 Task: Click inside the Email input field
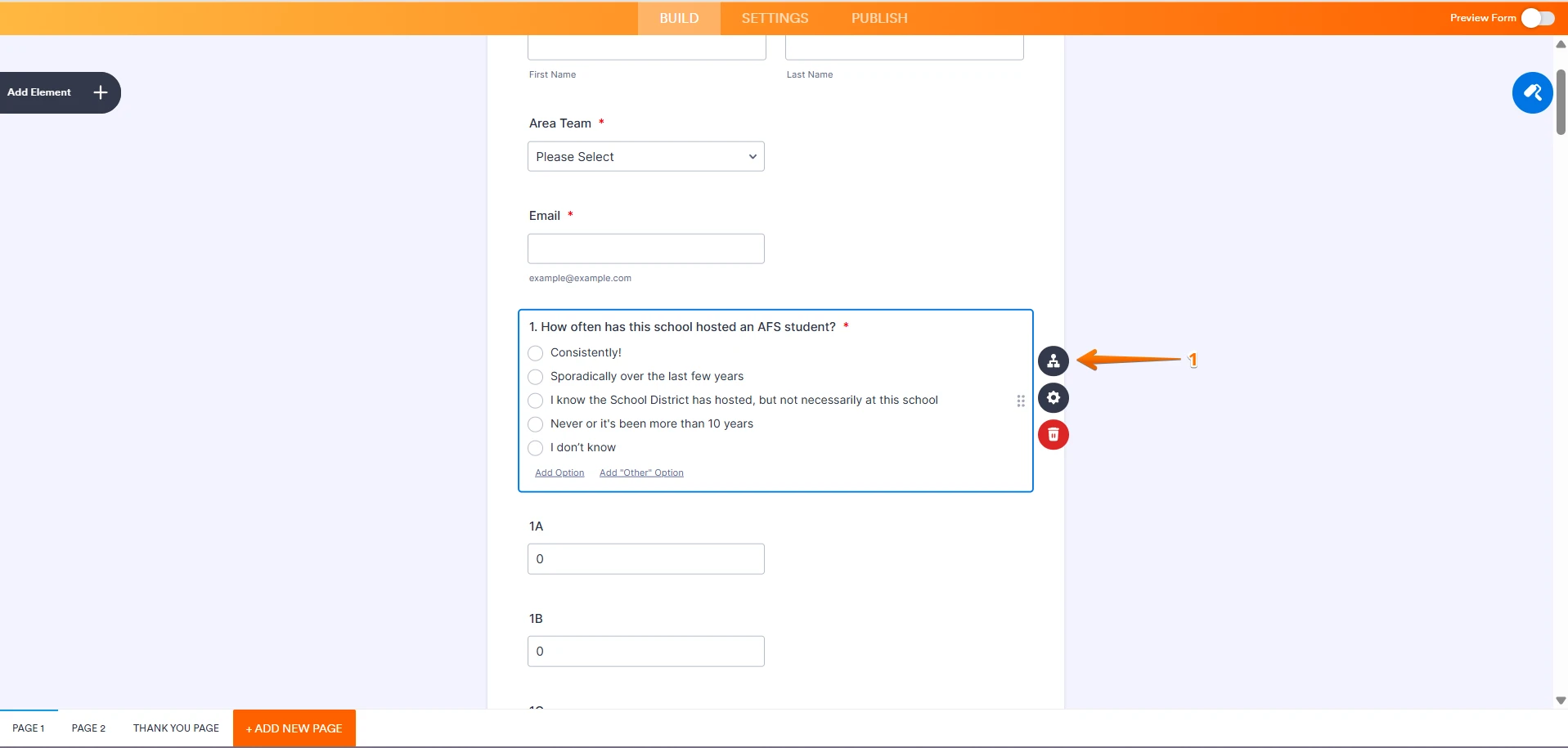pyautogui.click(x=645, y=248)
